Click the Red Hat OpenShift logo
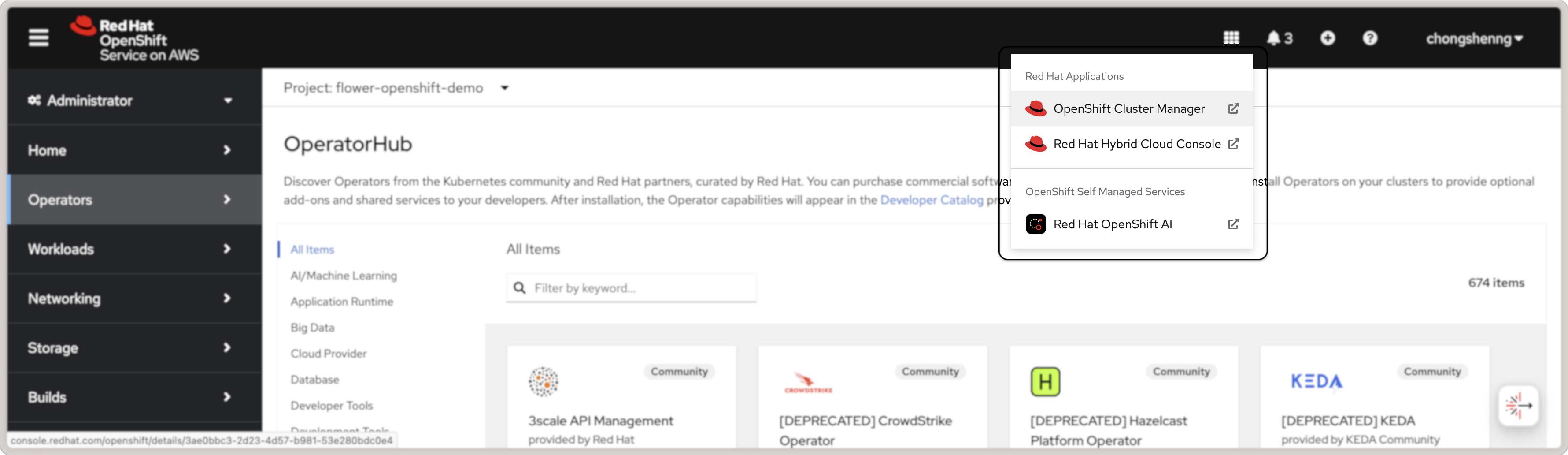The image size is (1568, 455). [134, 40]
